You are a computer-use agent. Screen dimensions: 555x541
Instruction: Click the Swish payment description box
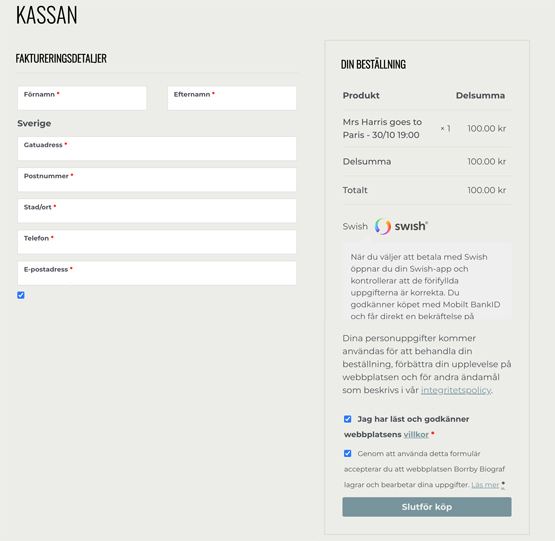pyautogui.click(x=427, y=281)
